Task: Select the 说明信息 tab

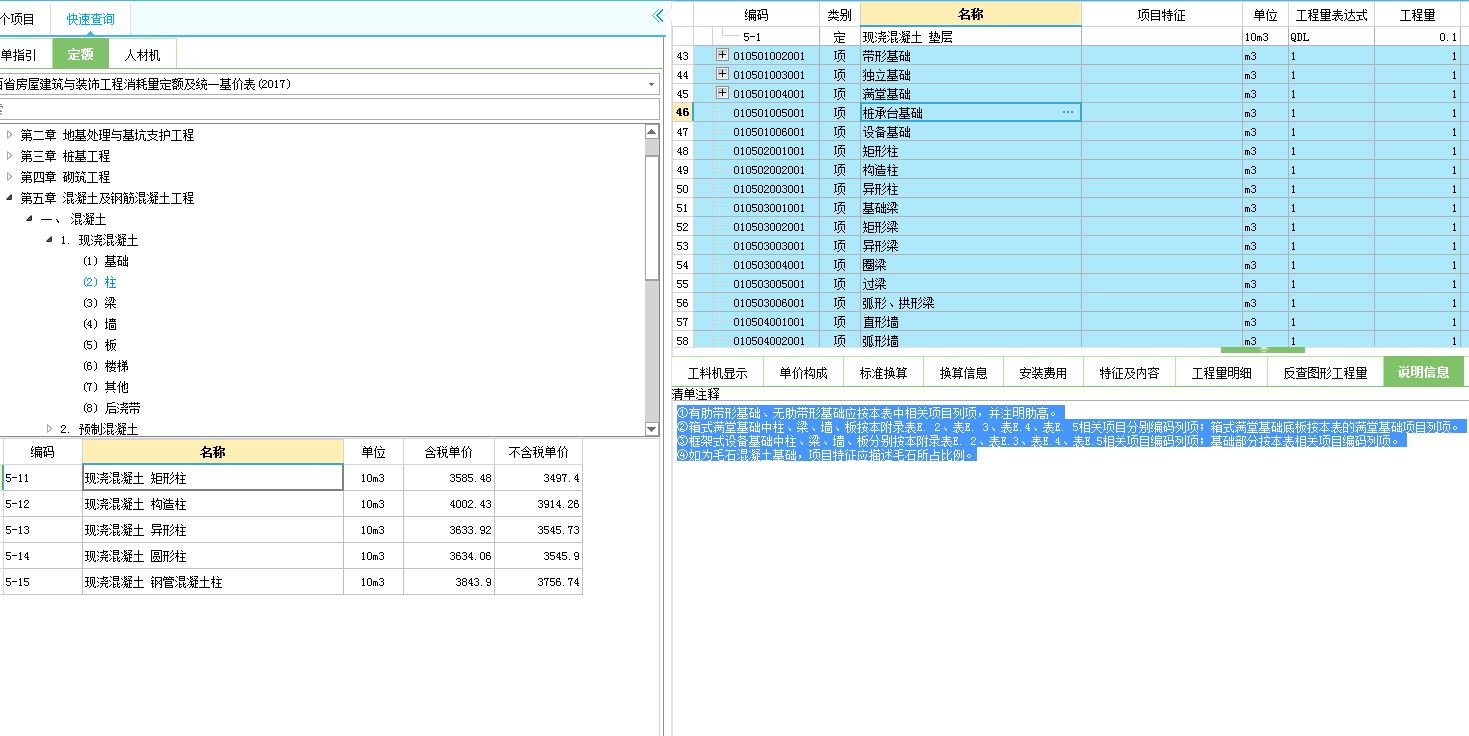Action: pyautogui.click(x=1423, y=372)
